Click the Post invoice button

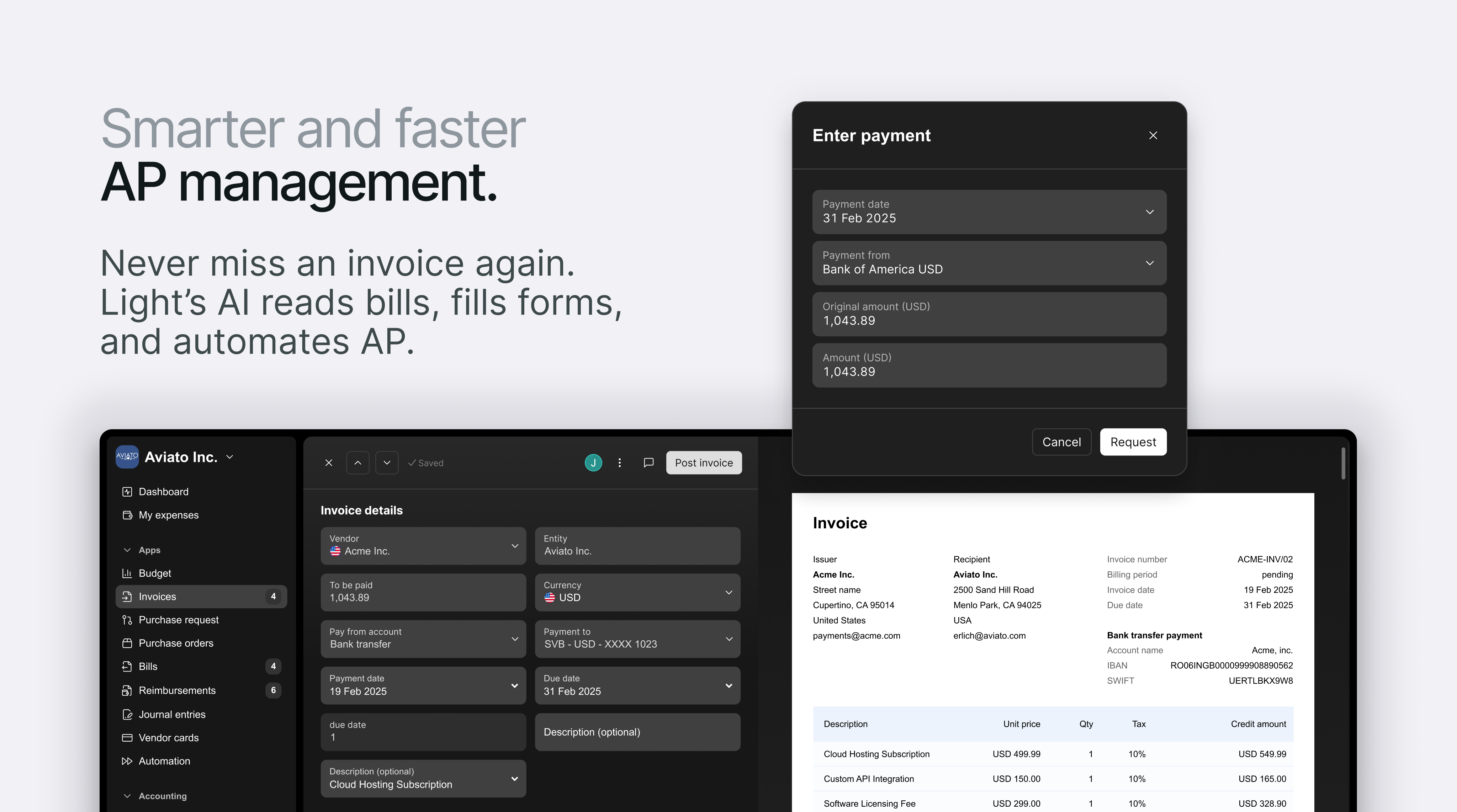point(704,463)
